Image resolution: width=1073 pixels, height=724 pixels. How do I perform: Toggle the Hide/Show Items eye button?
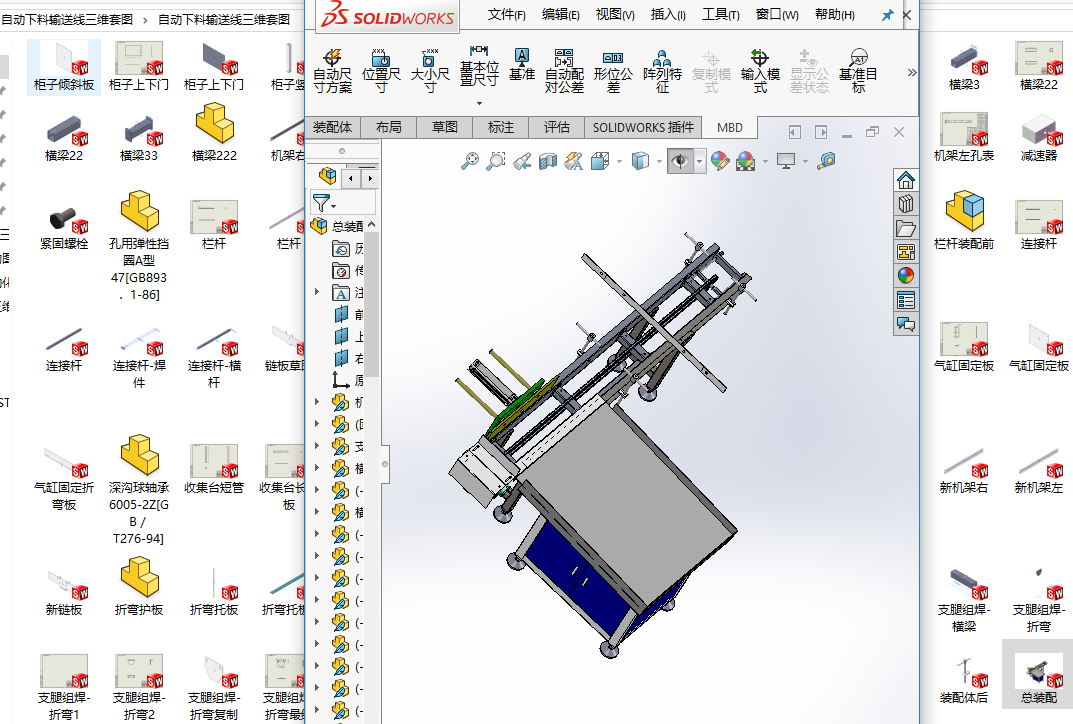(x=681, y=160)
